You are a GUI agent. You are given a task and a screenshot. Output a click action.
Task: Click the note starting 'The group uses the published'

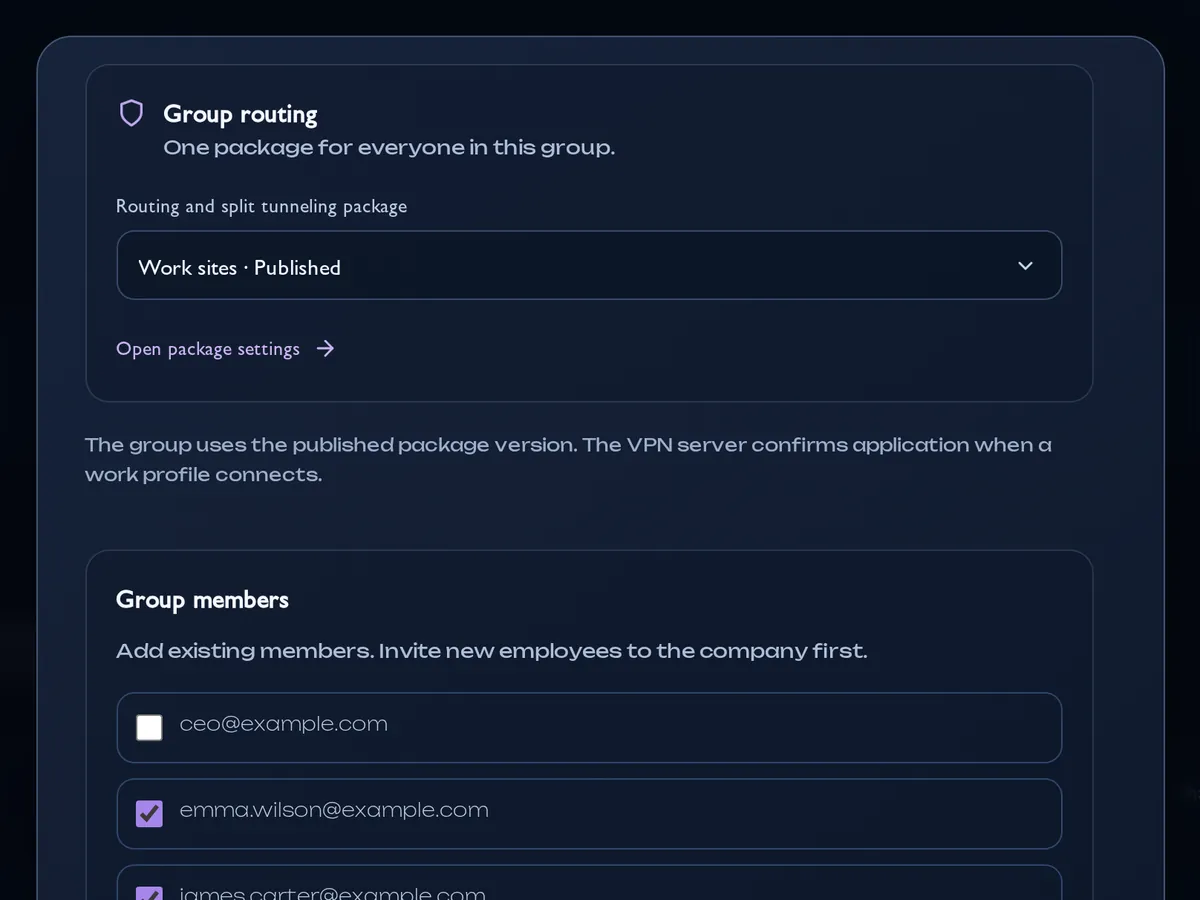tap(568, 459)
